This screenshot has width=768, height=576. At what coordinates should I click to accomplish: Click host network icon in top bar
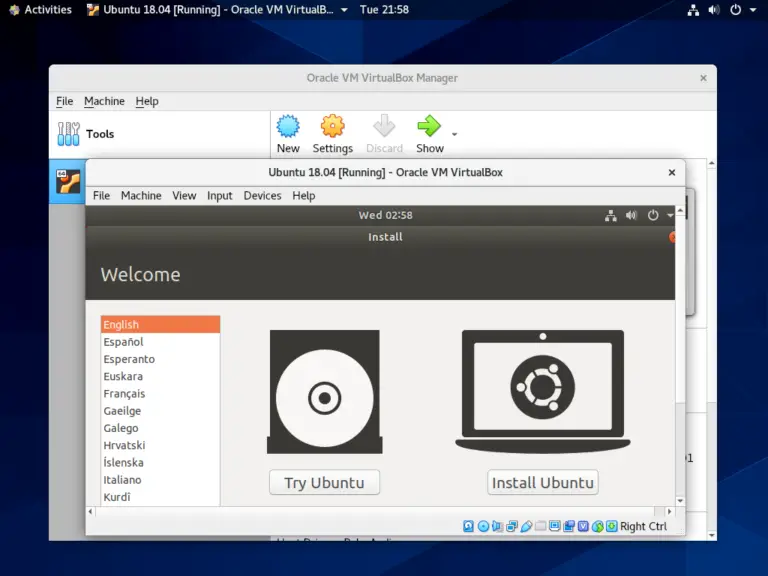coord(693,10)
